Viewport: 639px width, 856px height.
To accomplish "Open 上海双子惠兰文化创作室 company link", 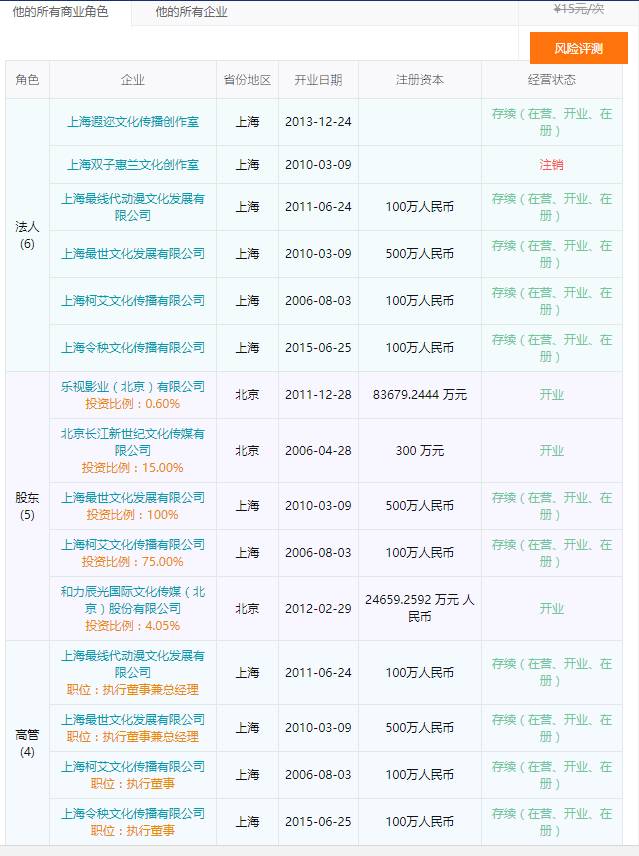I will pyautogui.click(x=133, y=165).
